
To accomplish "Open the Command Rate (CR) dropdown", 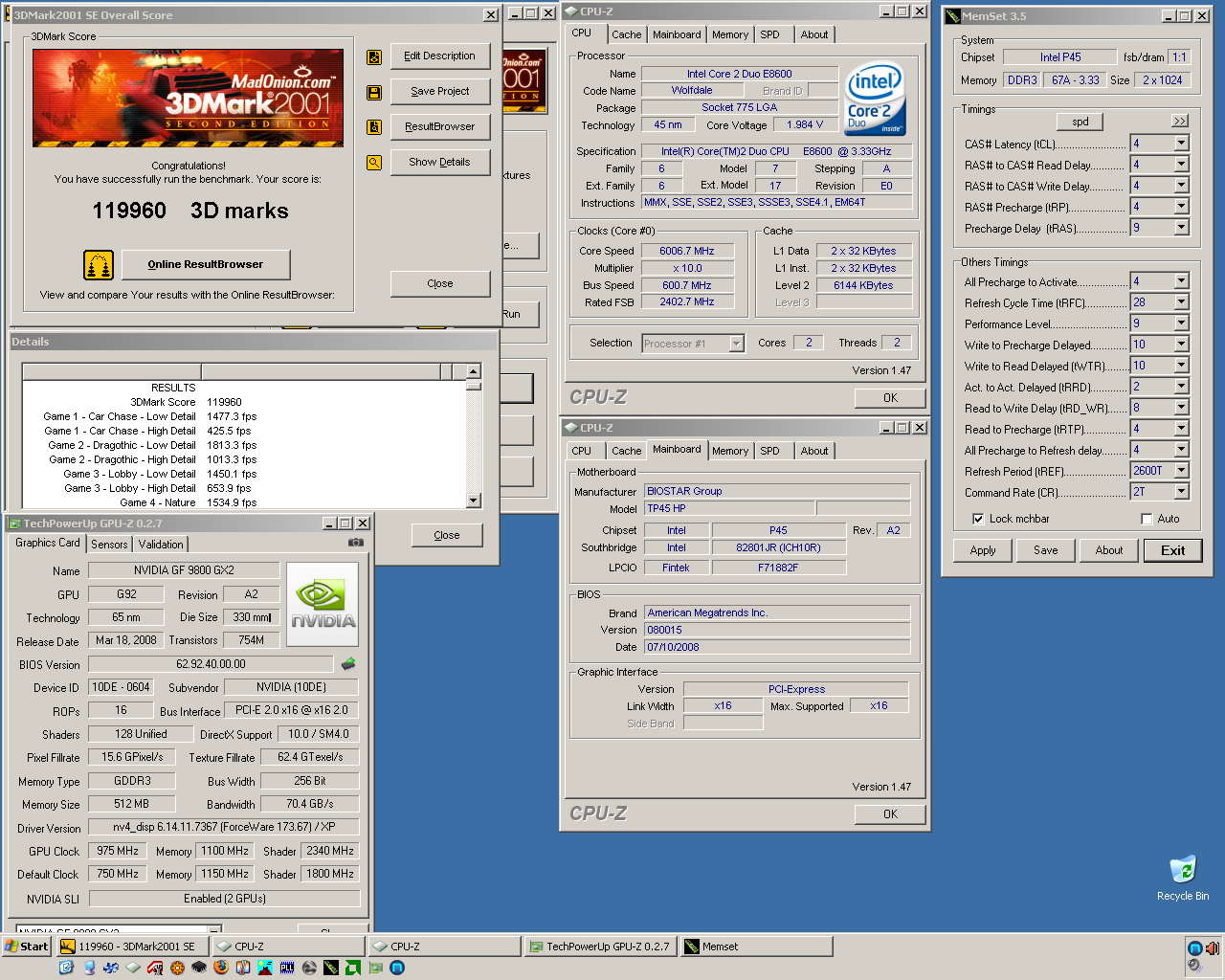I will 1181,492.
